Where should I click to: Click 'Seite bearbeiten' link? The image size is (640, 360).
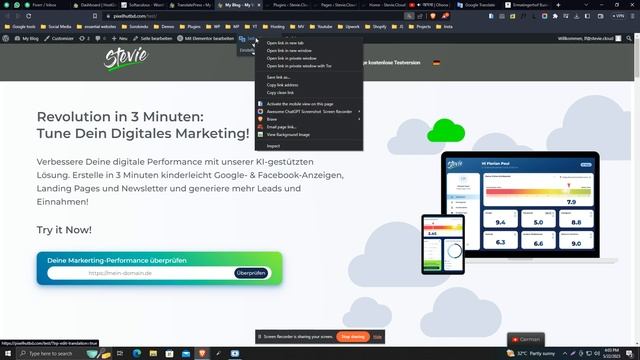pyautogui.click(x=153, y=38)
